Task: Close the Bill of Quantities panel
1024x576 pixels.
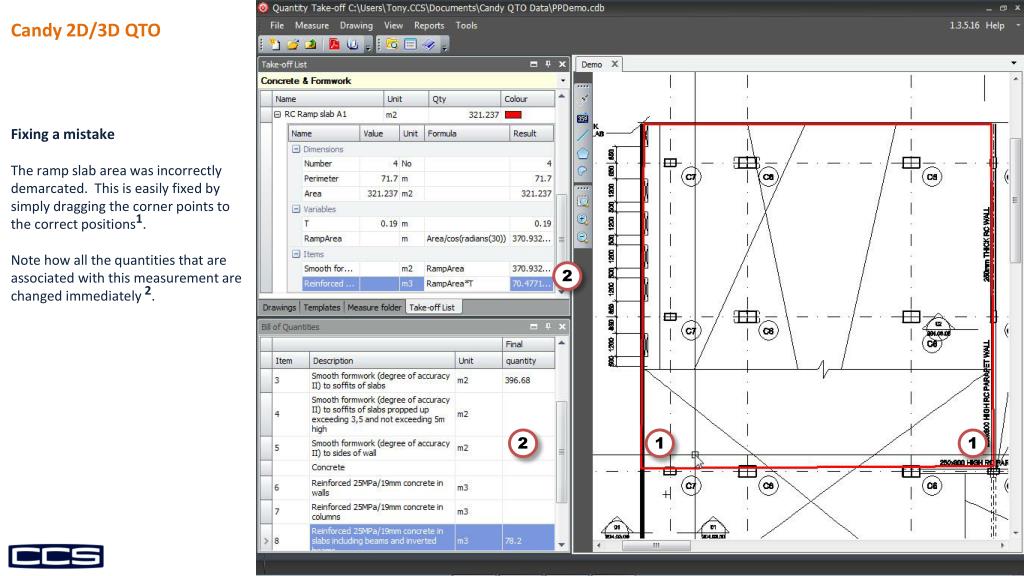Action: tap(562, 327)
